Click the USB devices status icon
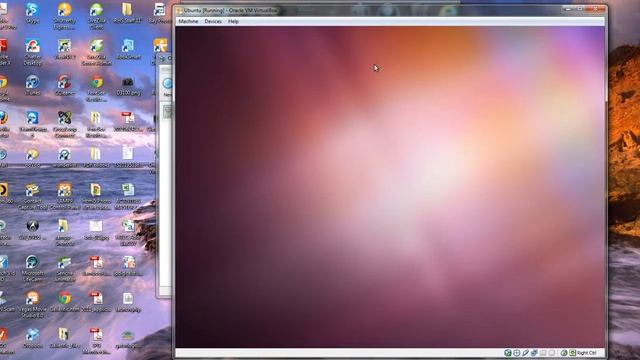640x360 pixels. click(x=525, y=353)
